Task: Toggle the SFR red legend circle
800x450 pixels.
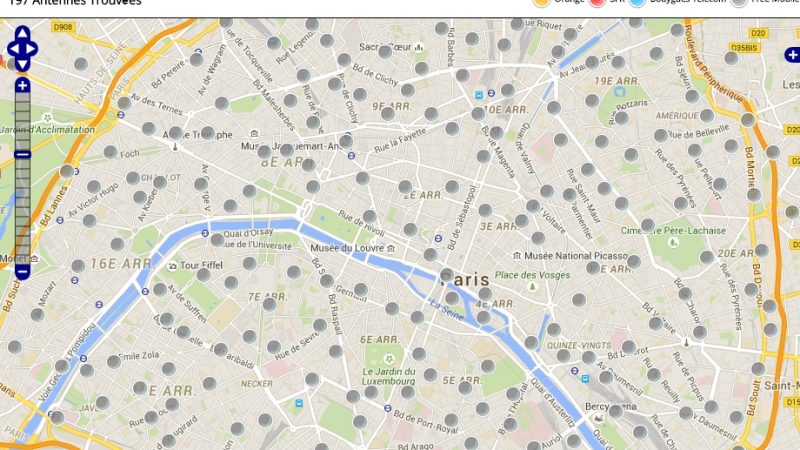Action: tap(597, 2)
